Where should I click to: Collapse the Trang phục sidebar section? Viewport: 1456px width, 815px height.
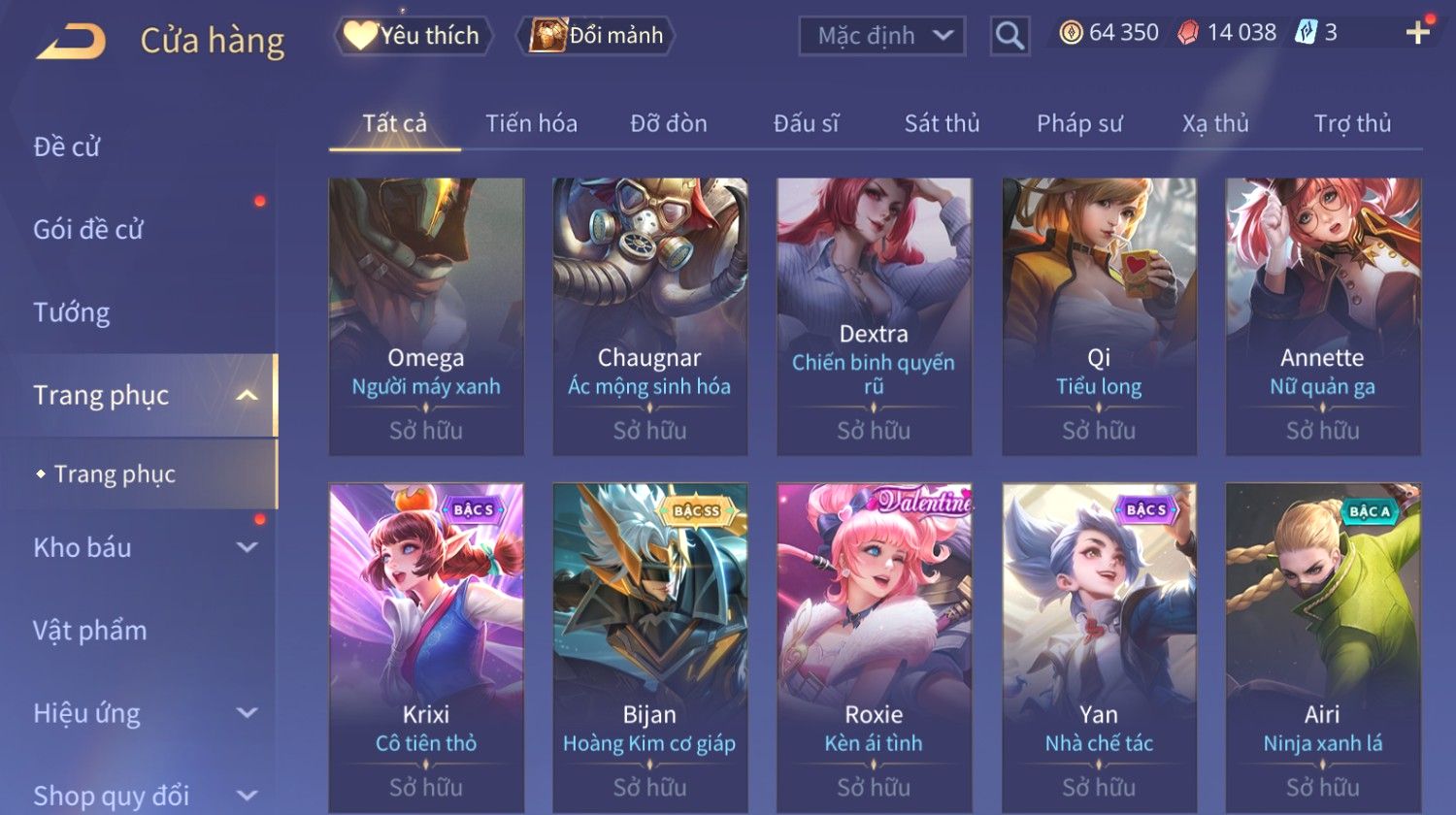tap(248, 395)
